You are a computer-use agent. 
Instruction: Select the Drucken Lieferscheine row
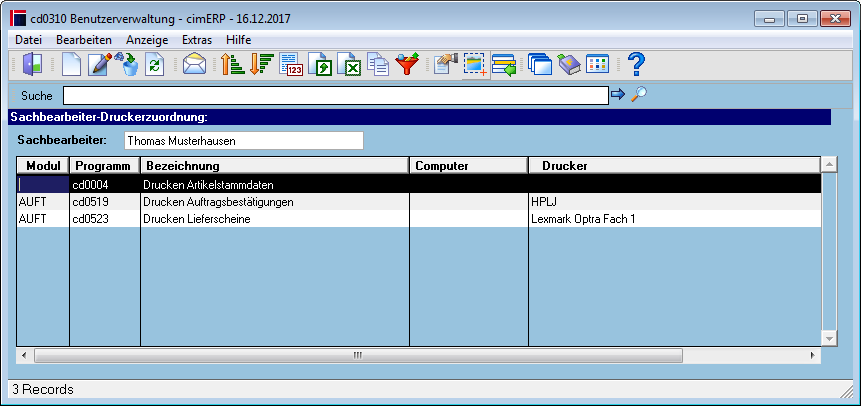[x=419, y=219]
